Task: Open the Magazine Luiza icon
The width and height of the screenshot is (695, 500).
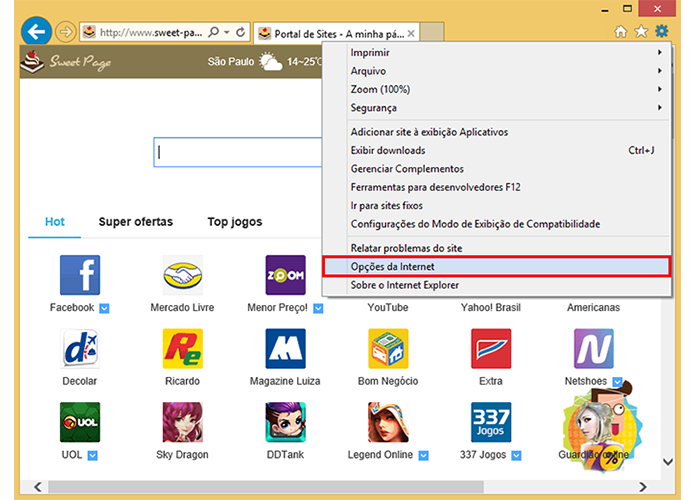Action: point(285,348)
